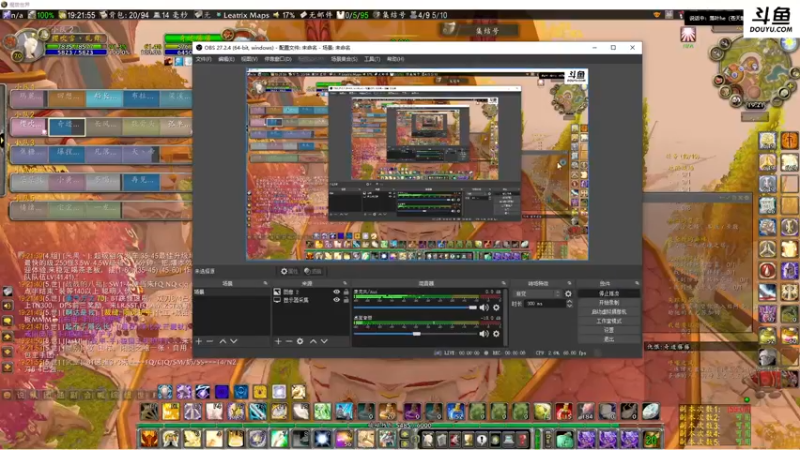Click the 集结号 label at top center
The width and height of the screenshot is (800, 450).
pyautogui.click(x=488, y=31)
